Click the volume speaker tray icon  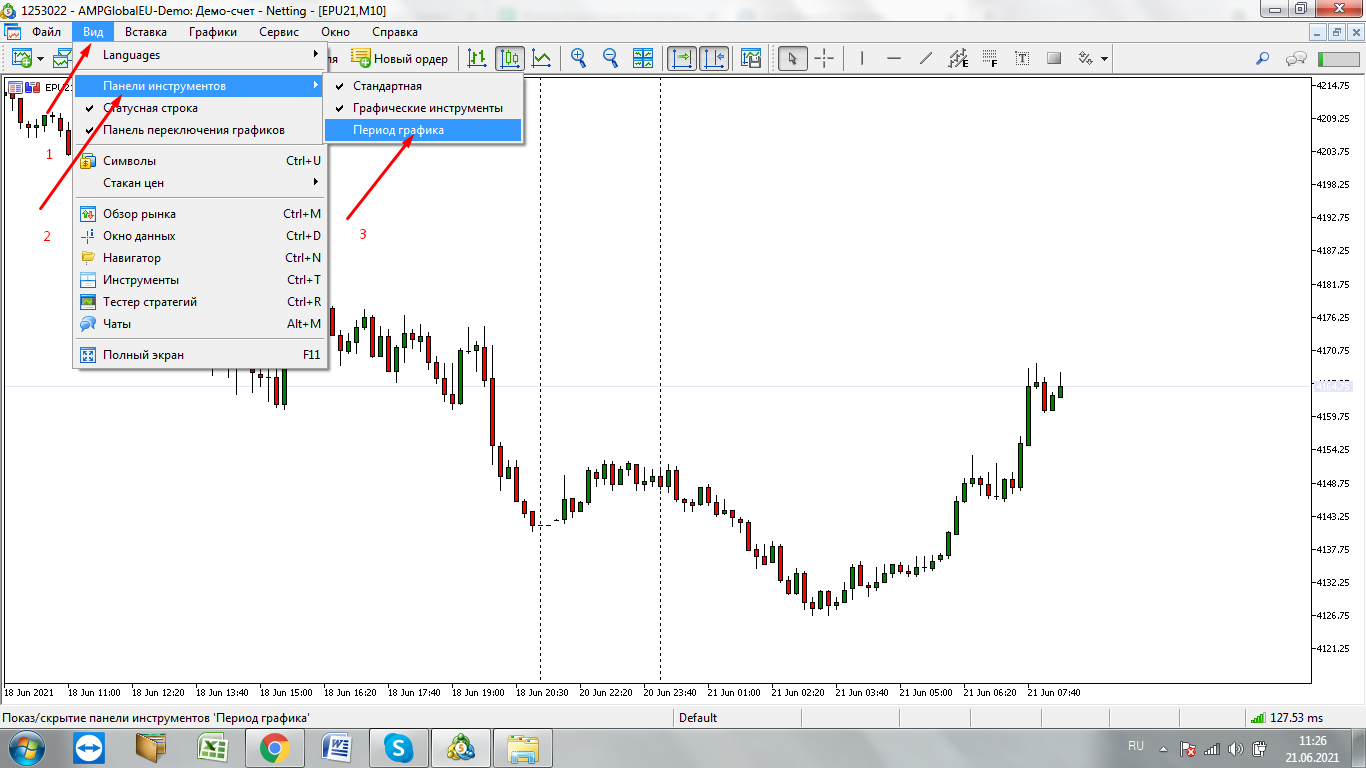point(1237,748)
